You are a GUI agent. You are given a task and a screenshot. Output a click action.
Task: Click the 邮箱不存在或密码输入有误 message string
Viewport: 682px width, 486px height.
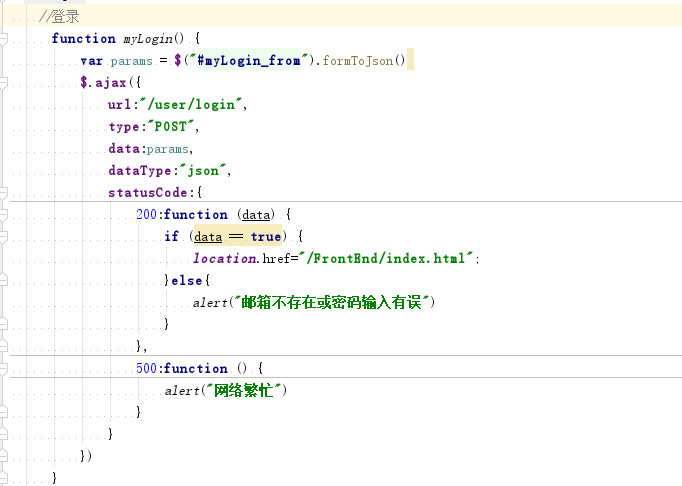332,302
